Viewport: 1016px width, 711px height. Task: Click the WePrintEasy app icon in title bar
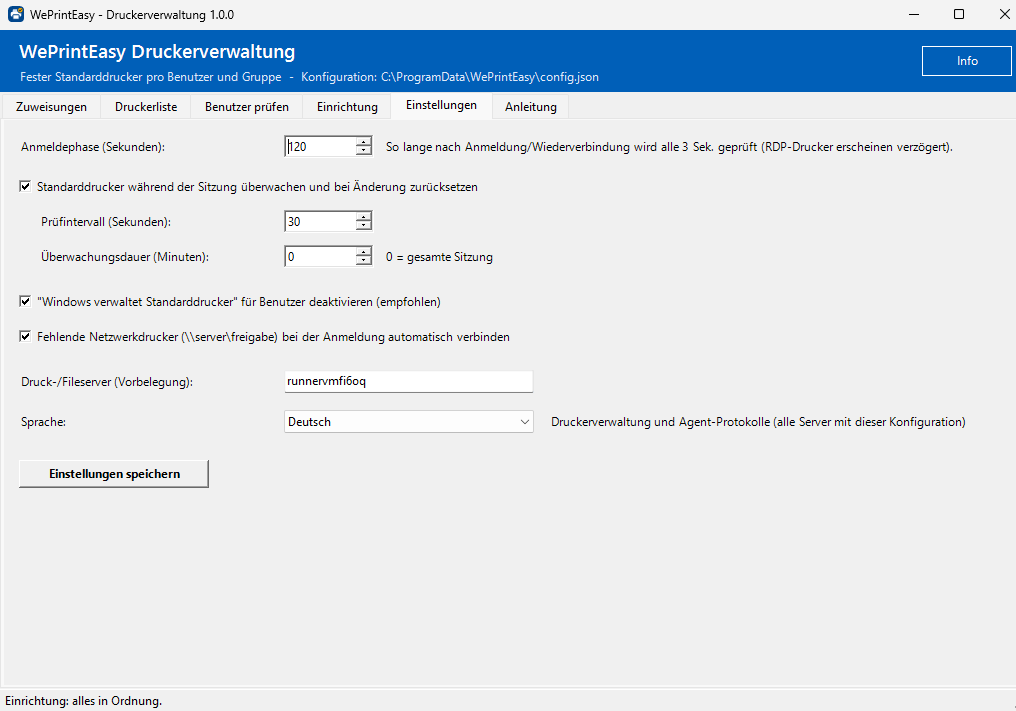pos(16,14)
